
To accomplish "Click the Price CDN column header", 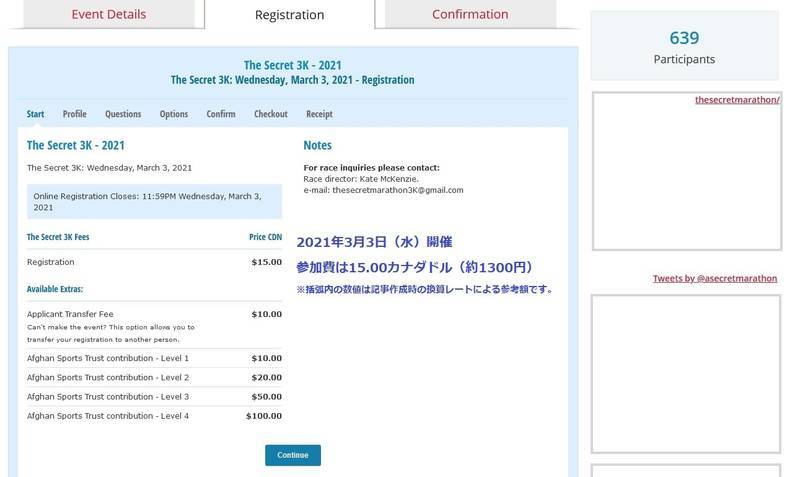I will click(265, 237).
